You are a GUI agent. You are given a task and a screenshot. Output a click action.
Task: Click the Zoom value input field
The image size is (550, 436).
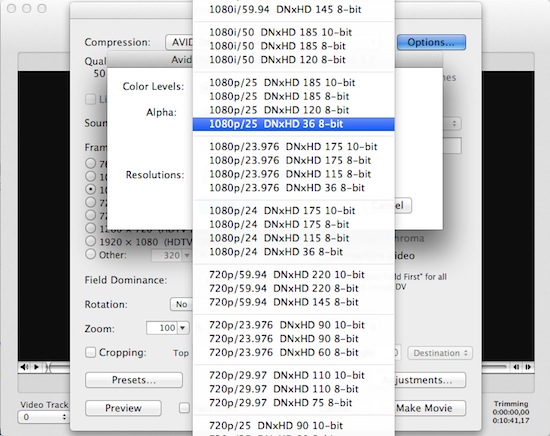pyautogui.click(x=162, y=328)
